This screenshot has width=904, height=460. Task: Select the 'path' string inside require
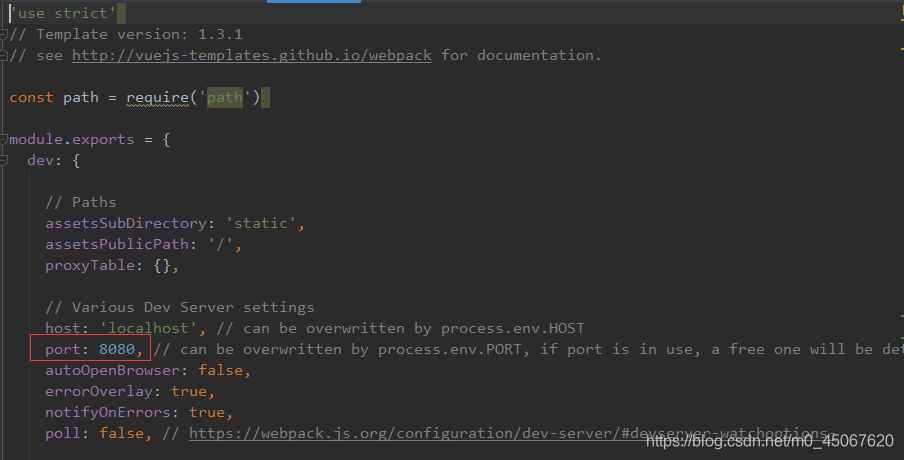tap(224, 97)
